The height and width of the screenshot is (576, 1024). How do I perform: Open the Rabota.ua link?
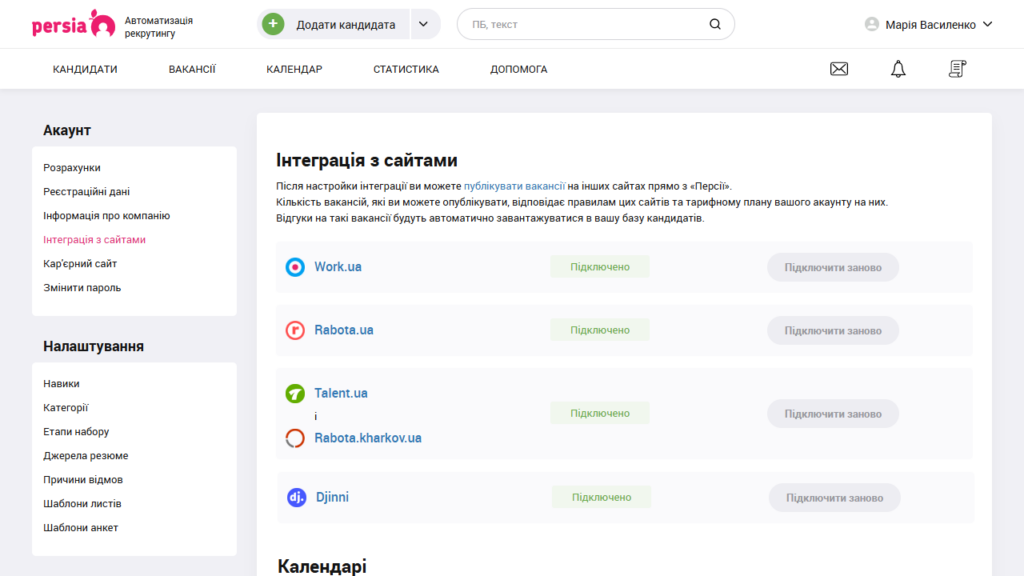click(344, 330)
